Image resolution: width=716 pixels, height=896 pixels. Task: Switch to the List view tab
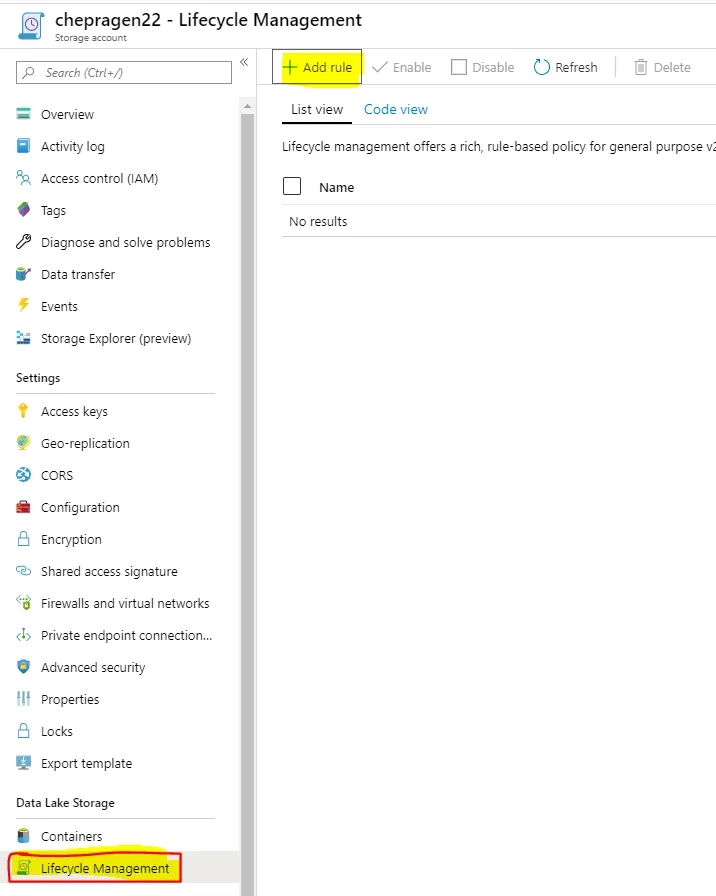click(317, 109)
